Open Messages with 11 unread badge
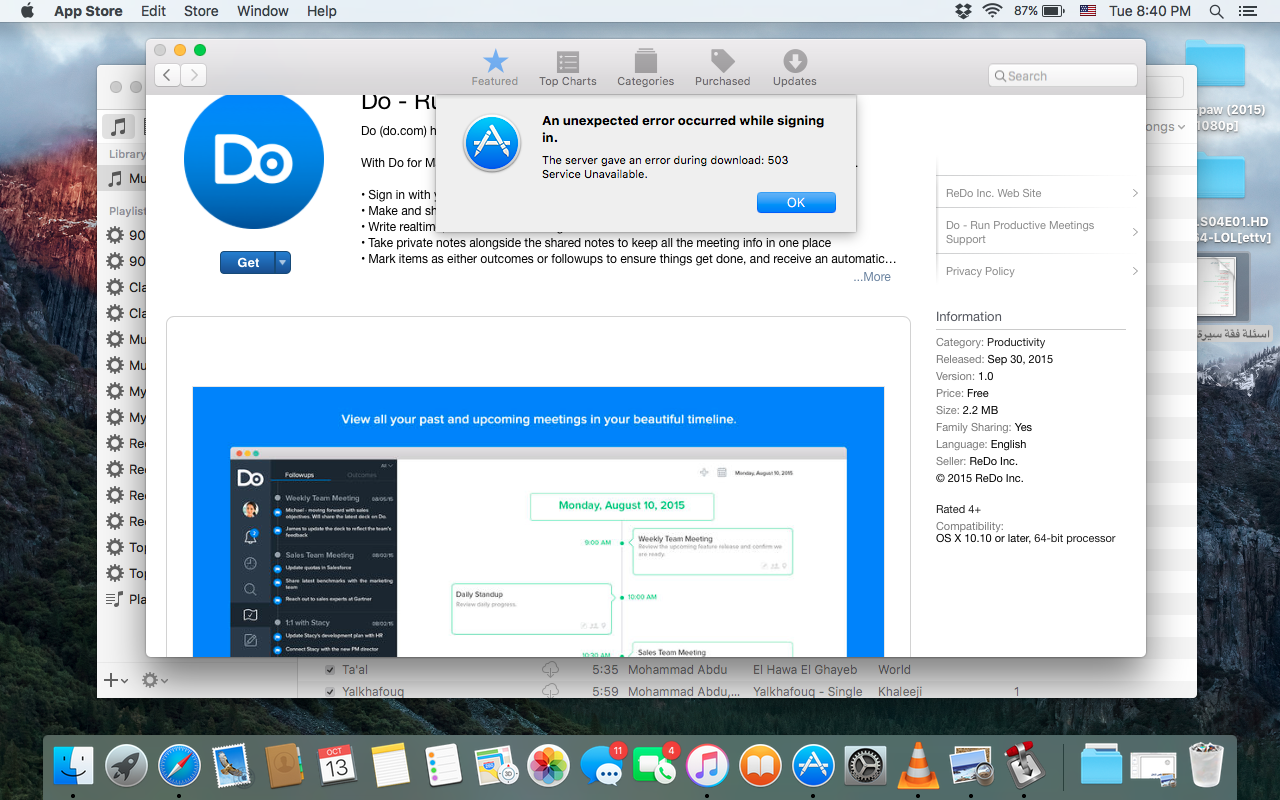 pyautogui.click(x=602, y=767)
